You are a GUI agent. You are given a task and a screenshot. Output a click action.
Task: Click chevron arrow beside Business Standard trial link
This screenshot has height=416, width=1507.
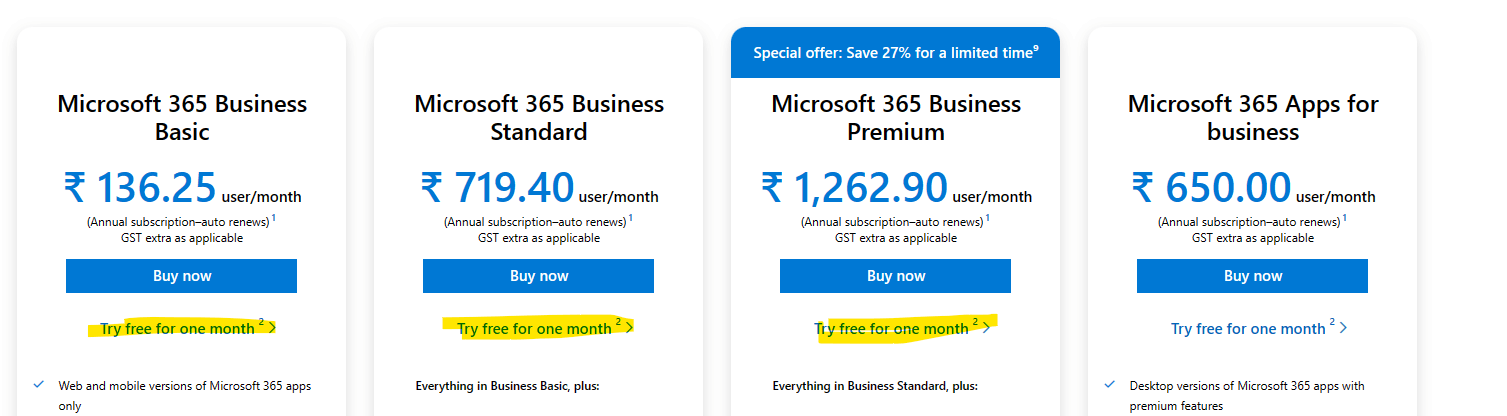pos(630,328)
